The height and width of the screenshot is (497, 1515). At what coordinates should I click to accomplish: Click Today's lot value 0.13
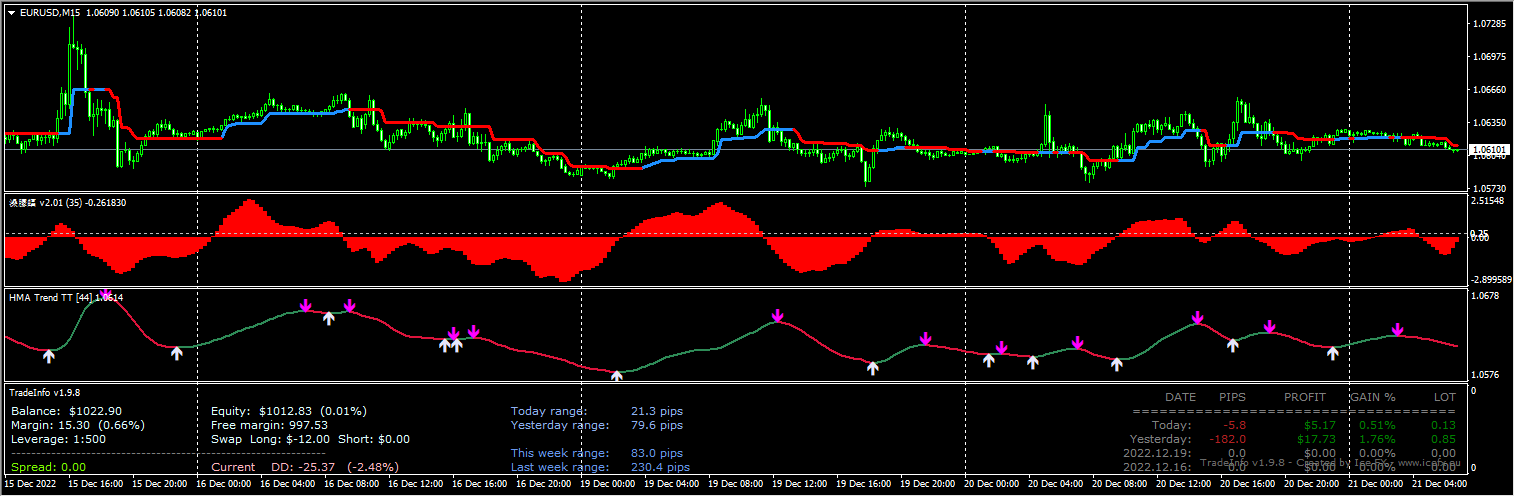[x=1444, y=425]
